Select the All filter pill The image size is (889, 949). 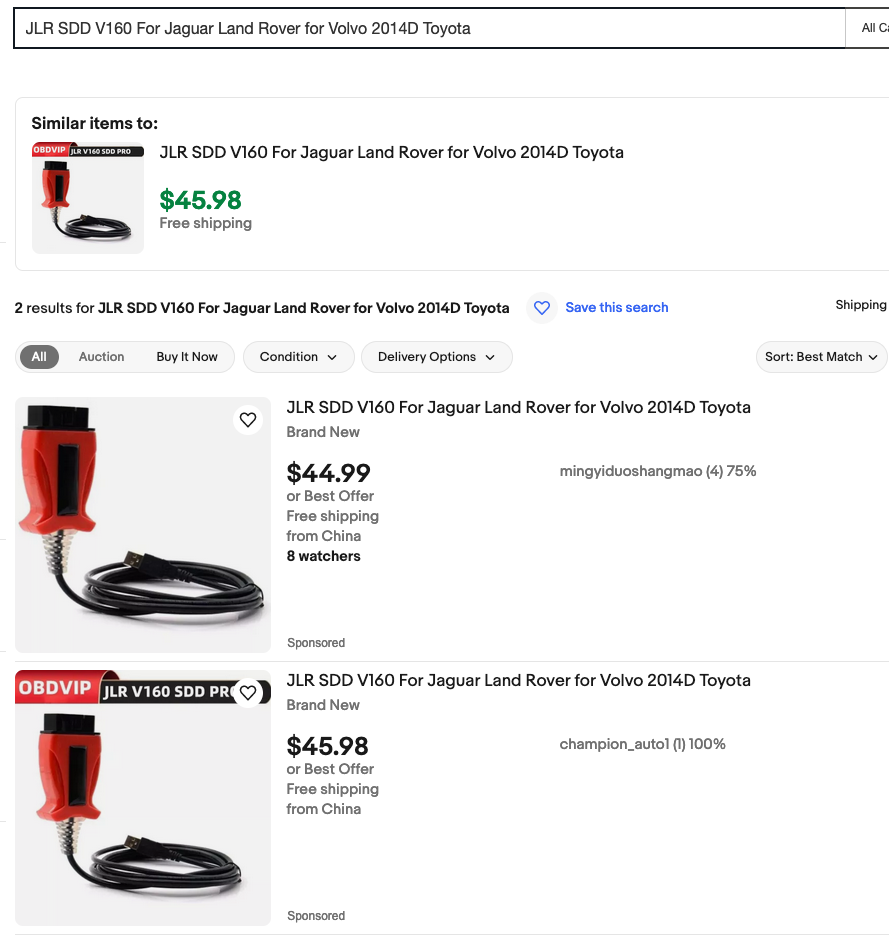pos(39,357)
